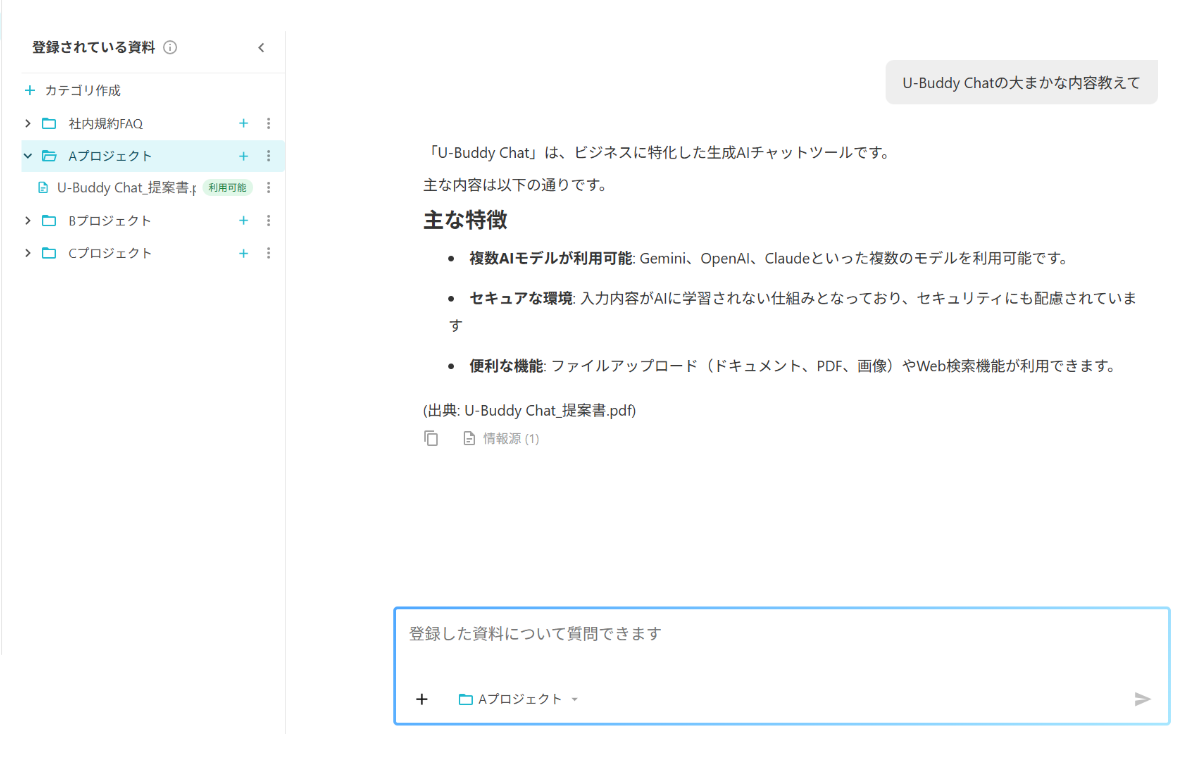Click カテゴリ作成 to create a category

pyautogui.click(x=82, y=90)
